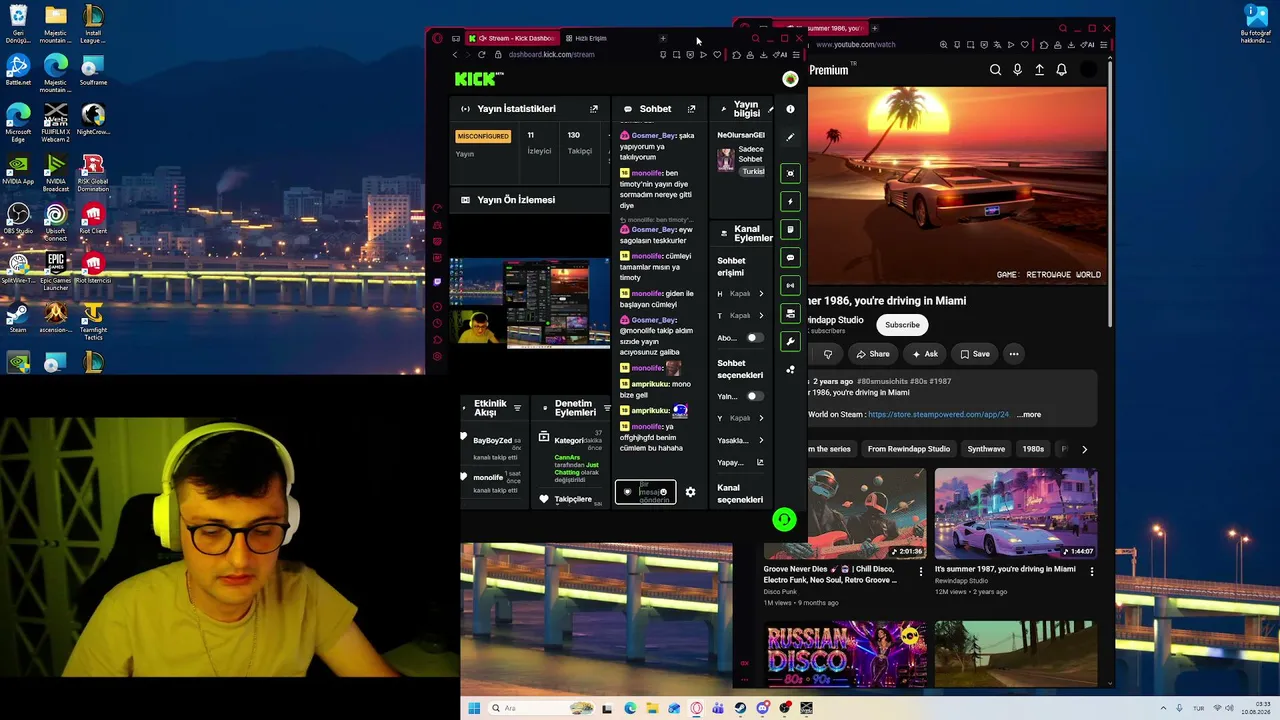Click the MISCONFIGURED stream status badge

click(x=483, y=136)
